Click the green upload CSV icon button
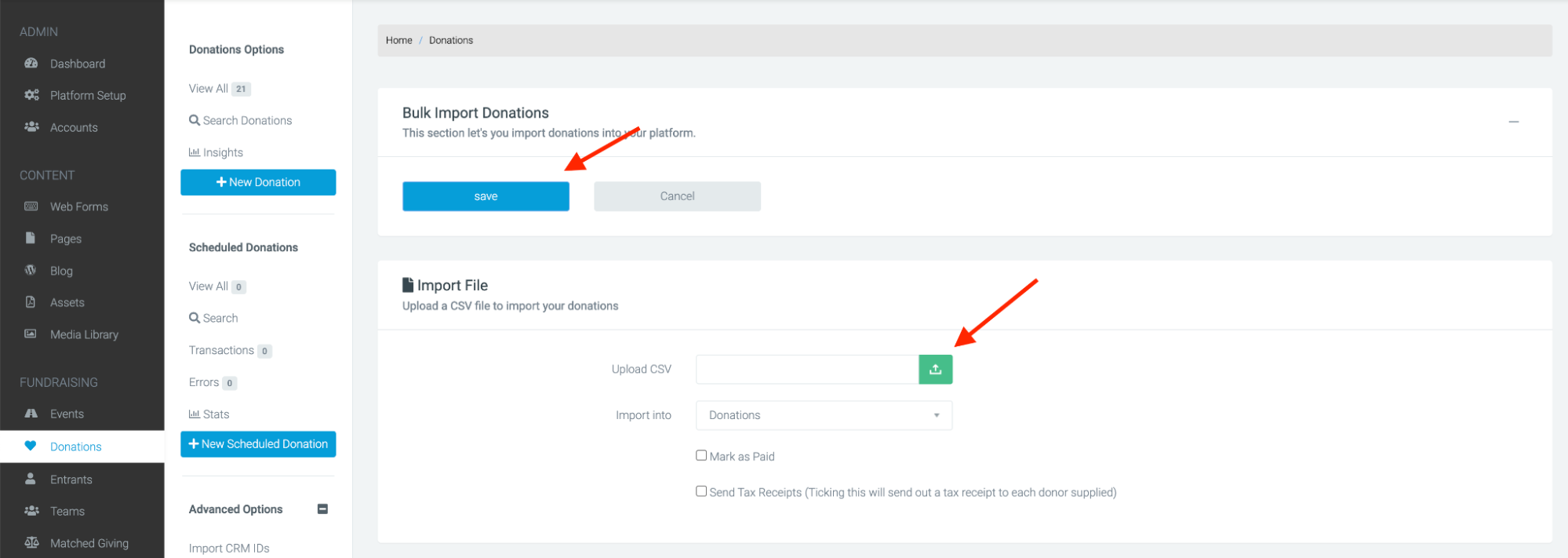Image resolution: width=1568 pixels, height=558 pixels. coord(936,369)
